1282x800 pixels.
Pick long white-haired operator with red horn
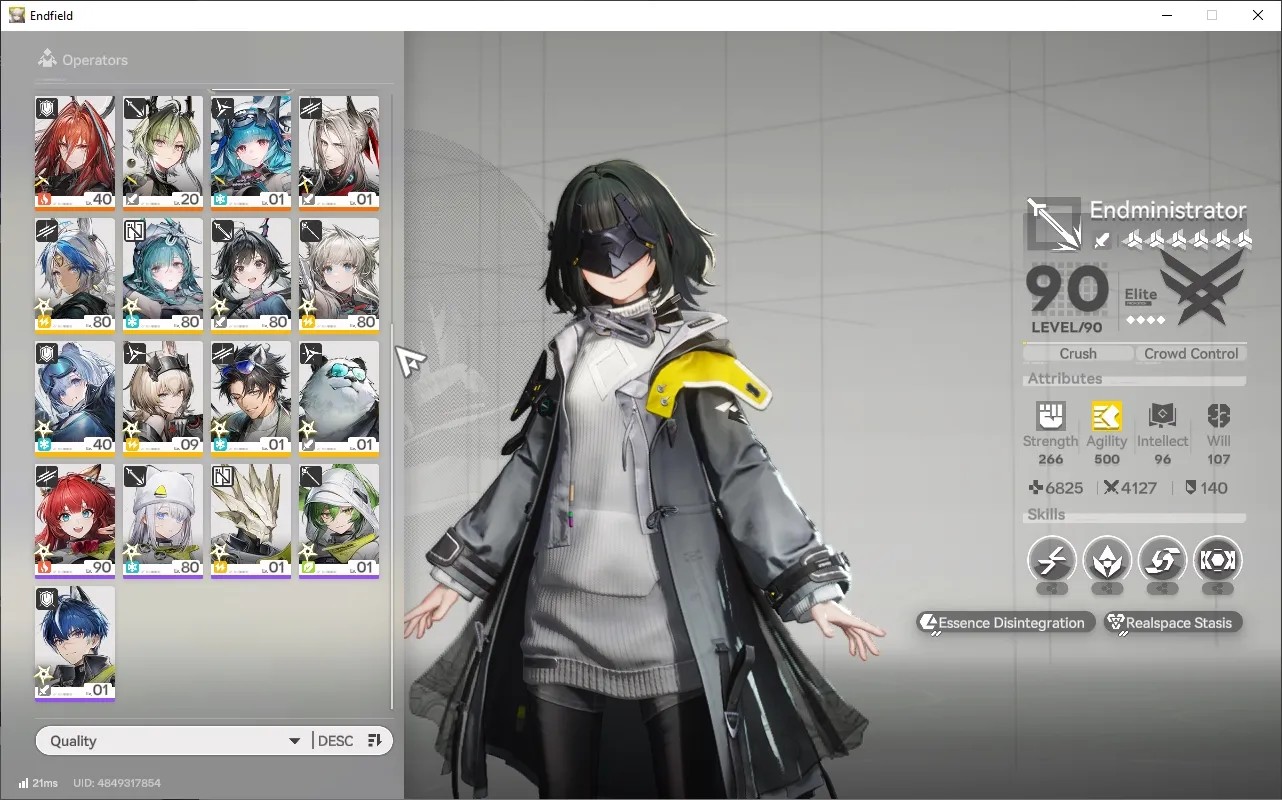pyautogui.click(x=339, y=153)
